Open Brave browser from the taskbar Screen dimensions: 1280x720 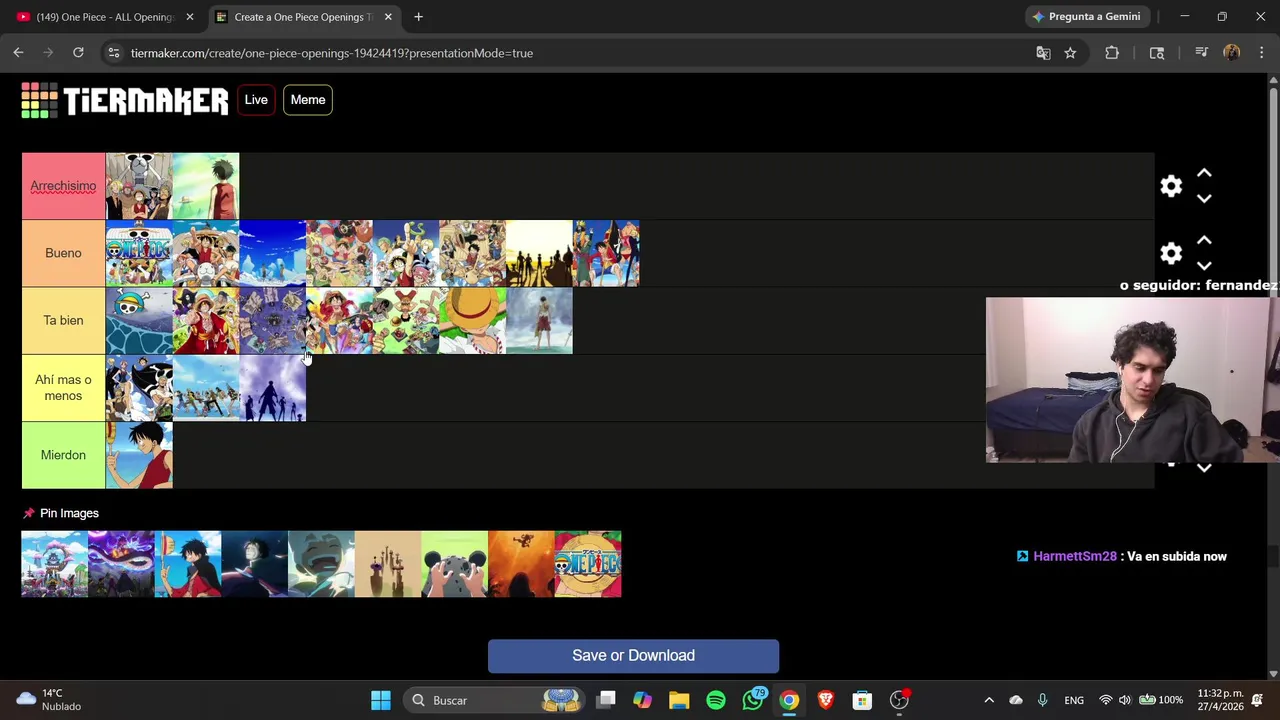point(826,700)
